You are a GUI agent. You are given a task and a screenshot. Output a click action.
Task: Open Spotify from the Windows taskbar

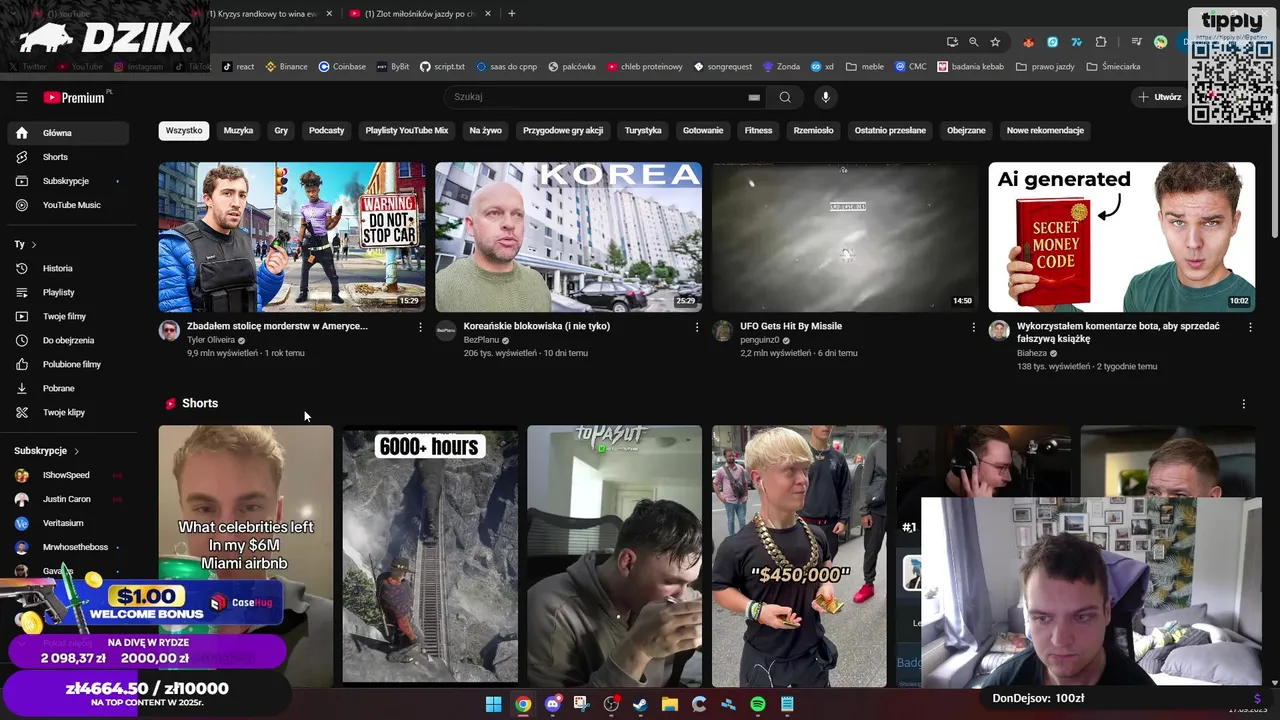click(758, 704)
